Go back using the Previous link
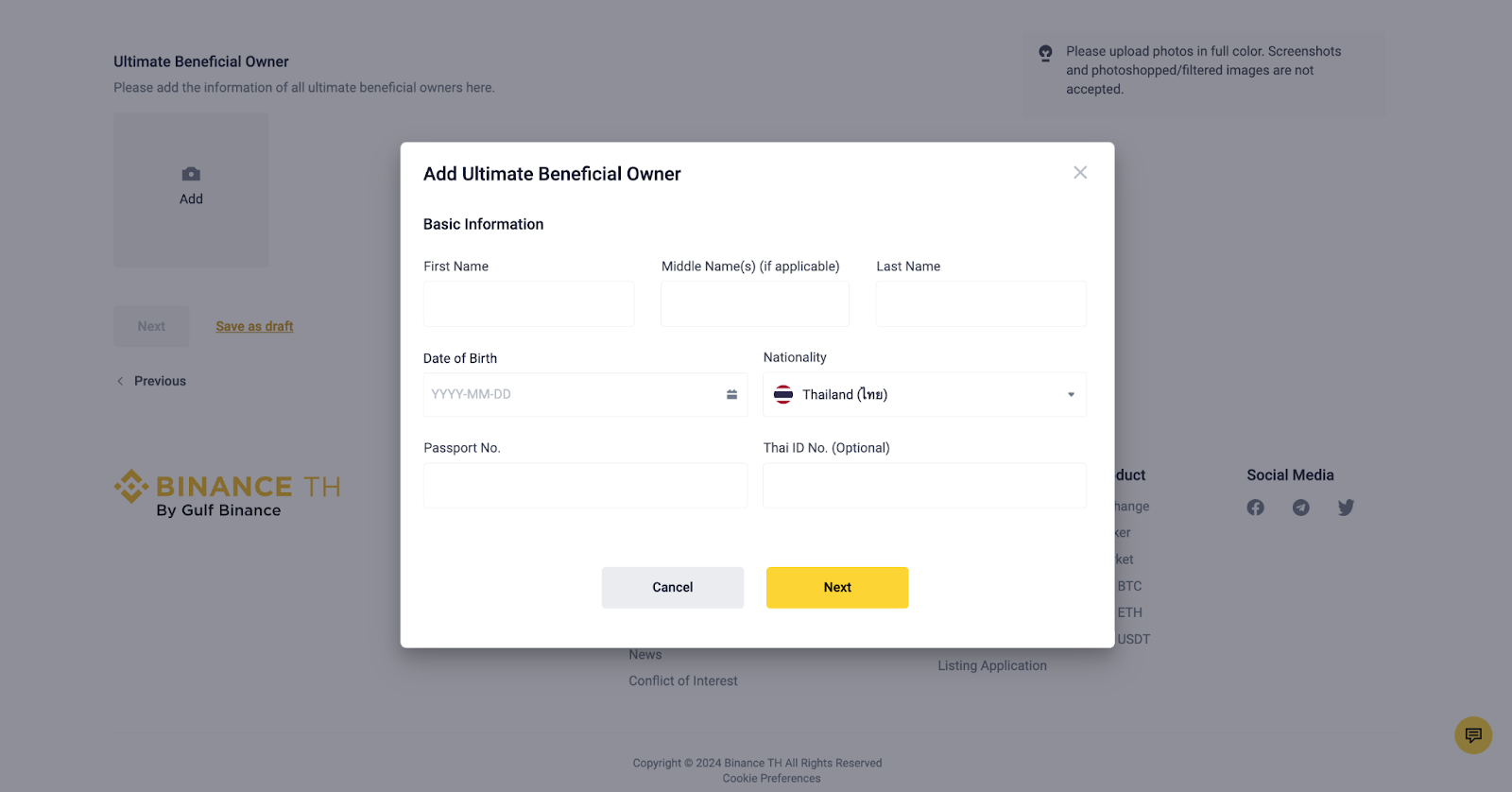1512x792 pixels. coord(159,382)
